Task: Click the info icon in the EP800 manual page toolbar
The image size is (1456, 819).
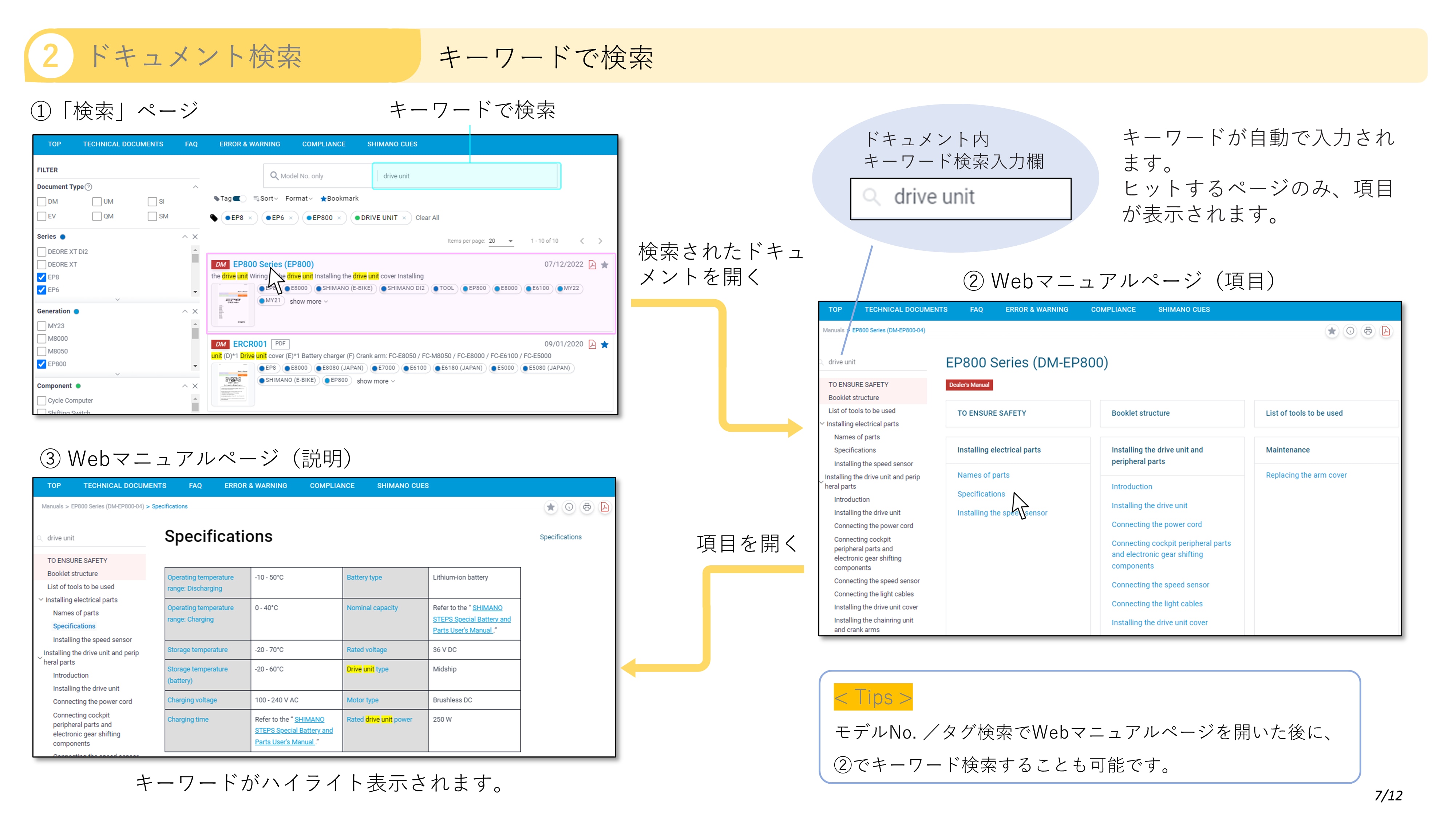Action: pyautogui.click(x=1350, y=331)
